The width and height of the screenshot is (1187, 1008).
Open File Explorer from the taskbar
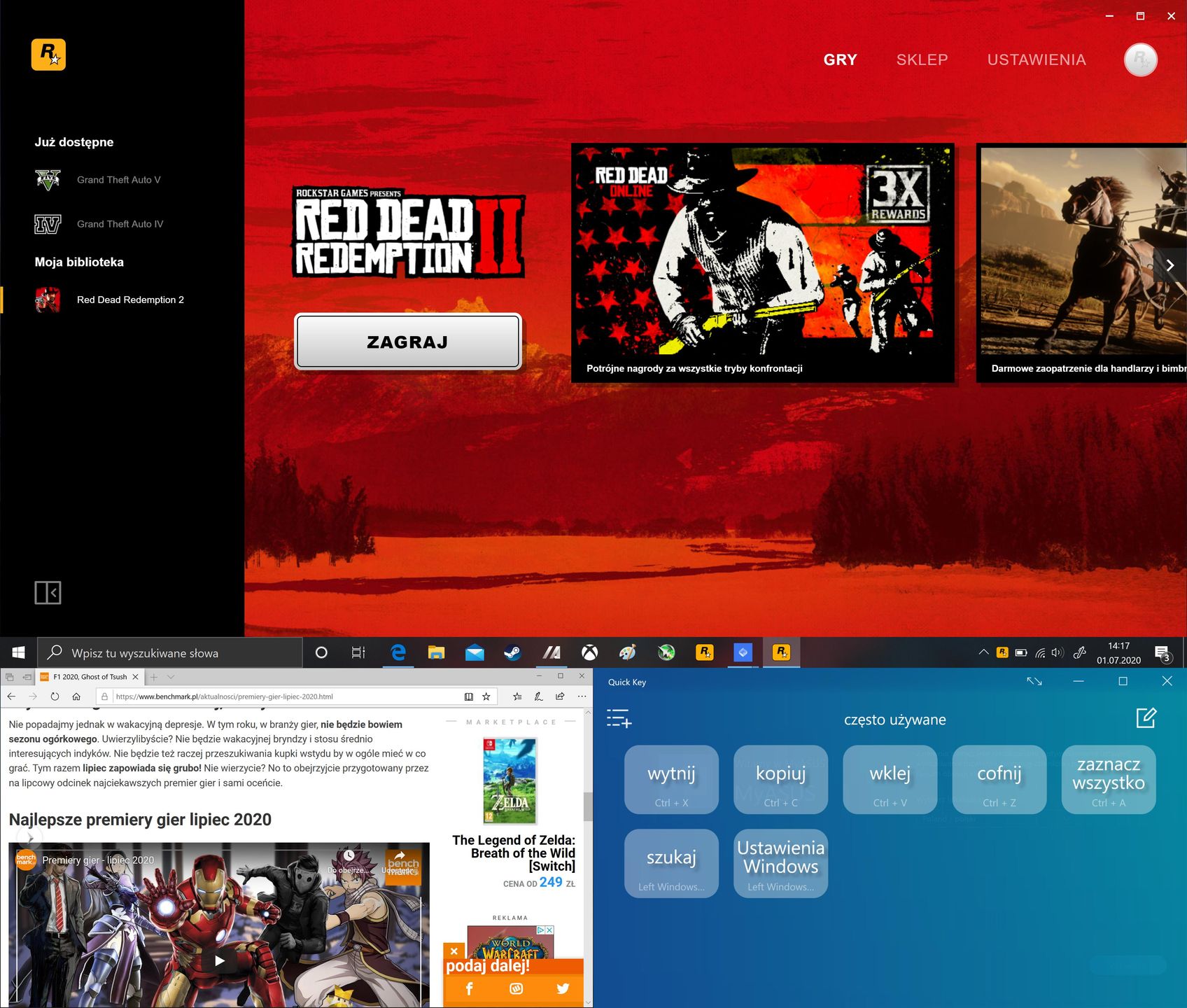(436, 652)
